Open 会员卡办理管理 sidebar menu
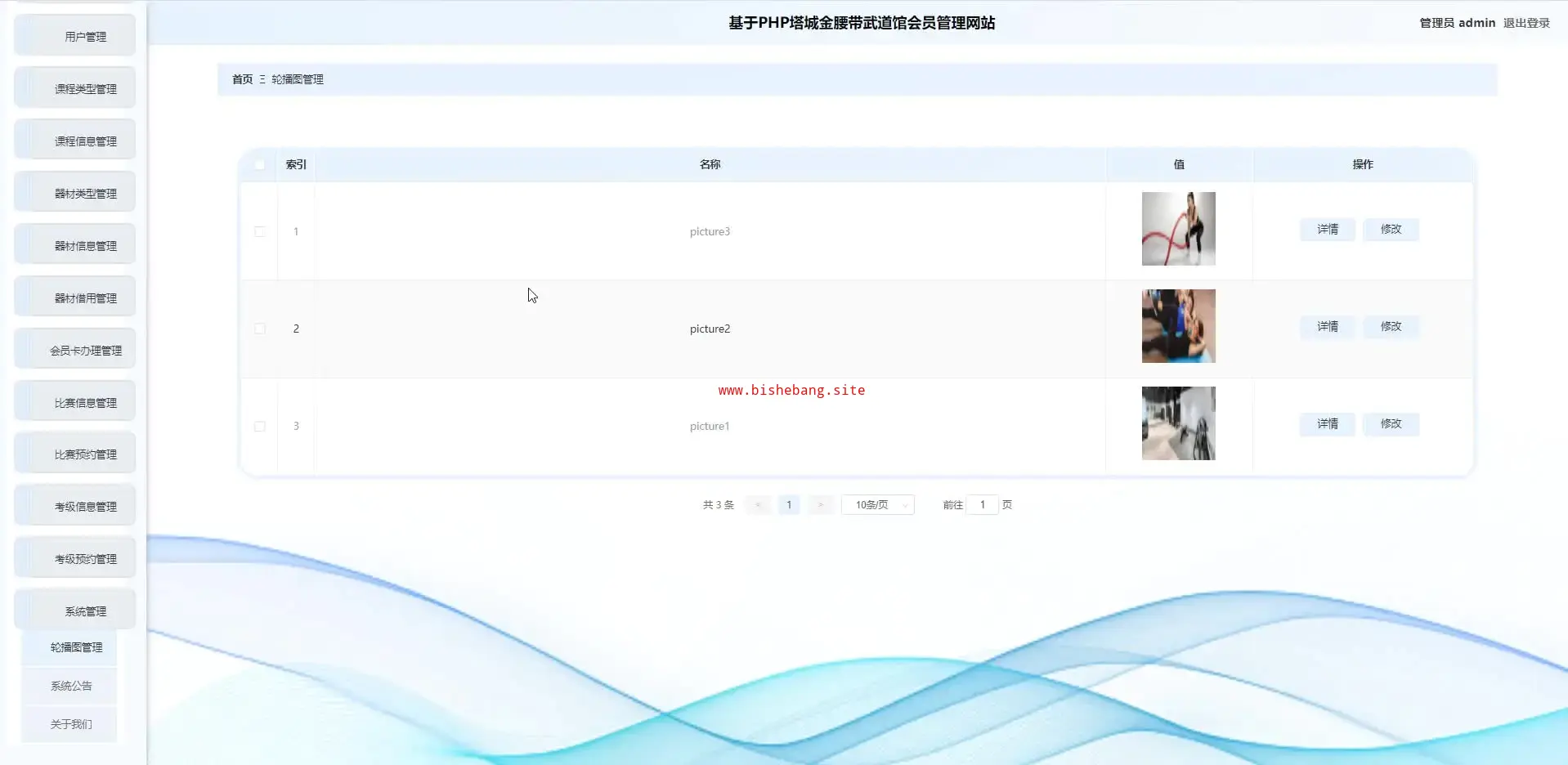This screenshot has width=1568, height=765. coord(85,351)
